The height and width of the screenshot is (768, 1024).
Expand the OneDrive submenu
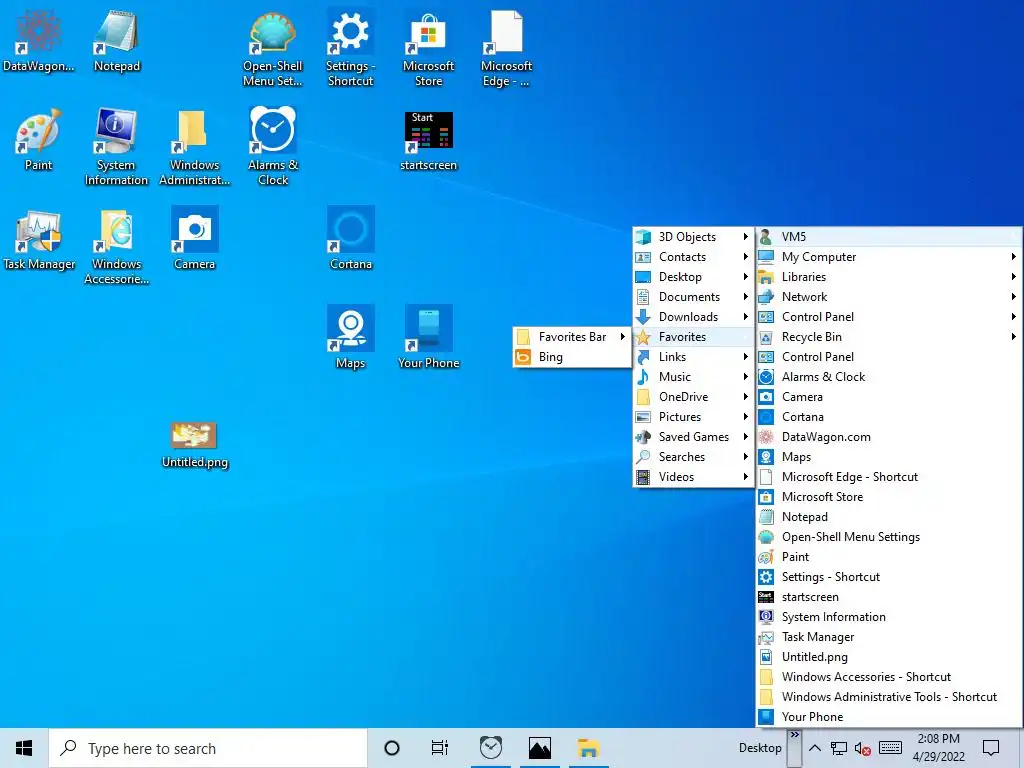coord(694,397)
